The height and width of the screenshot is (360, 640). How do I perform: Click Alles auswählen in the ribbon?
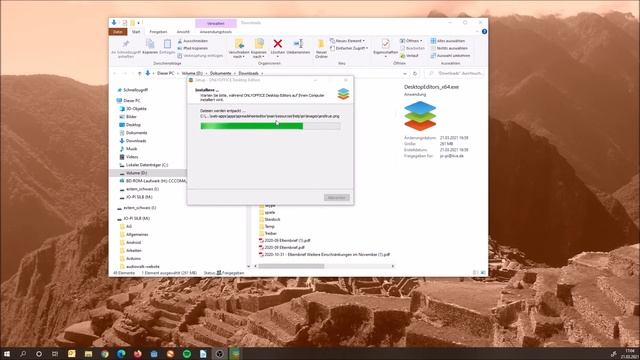pos(448,41)
